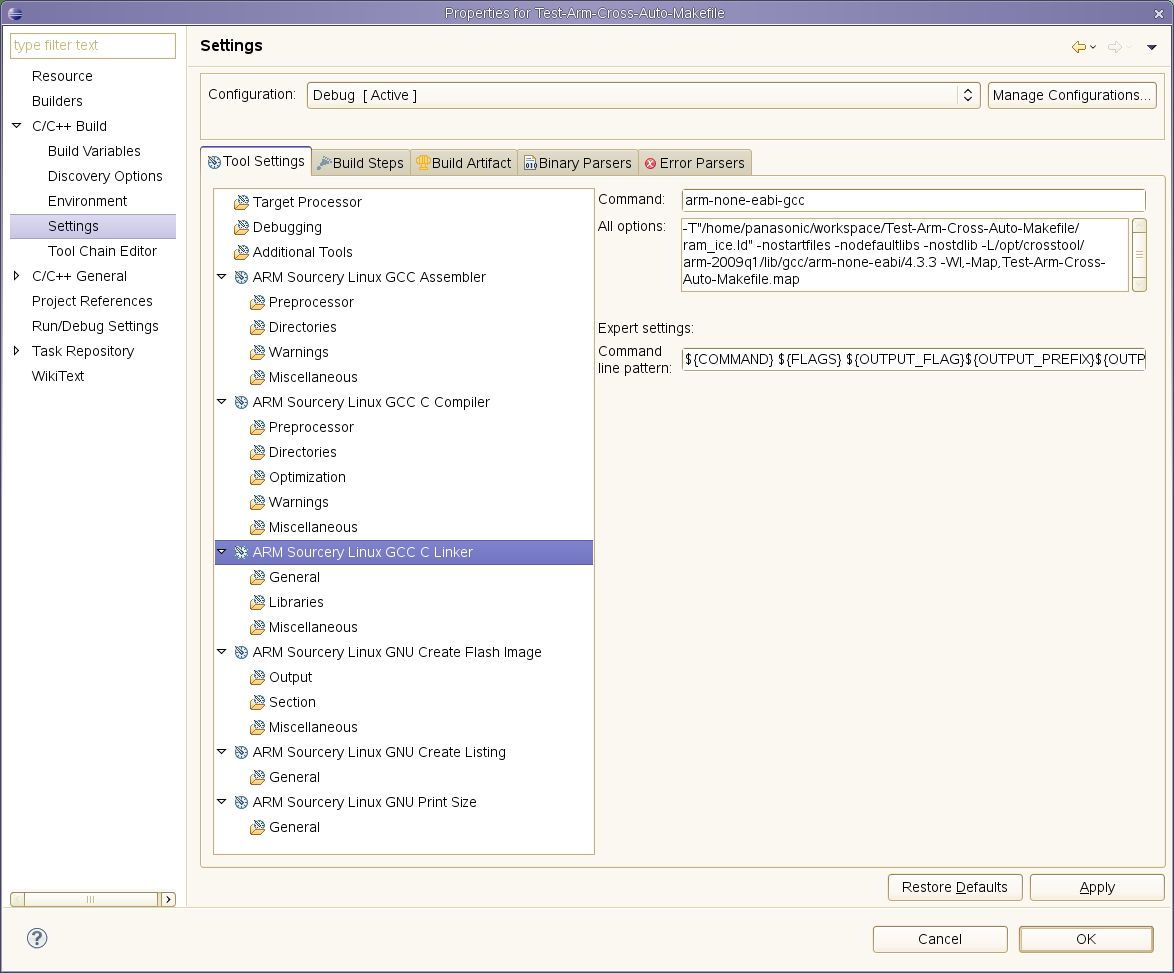Click the GCC C Linker tool icon
This screenshot has height=973, width=1174.
(x=241, y=552)
